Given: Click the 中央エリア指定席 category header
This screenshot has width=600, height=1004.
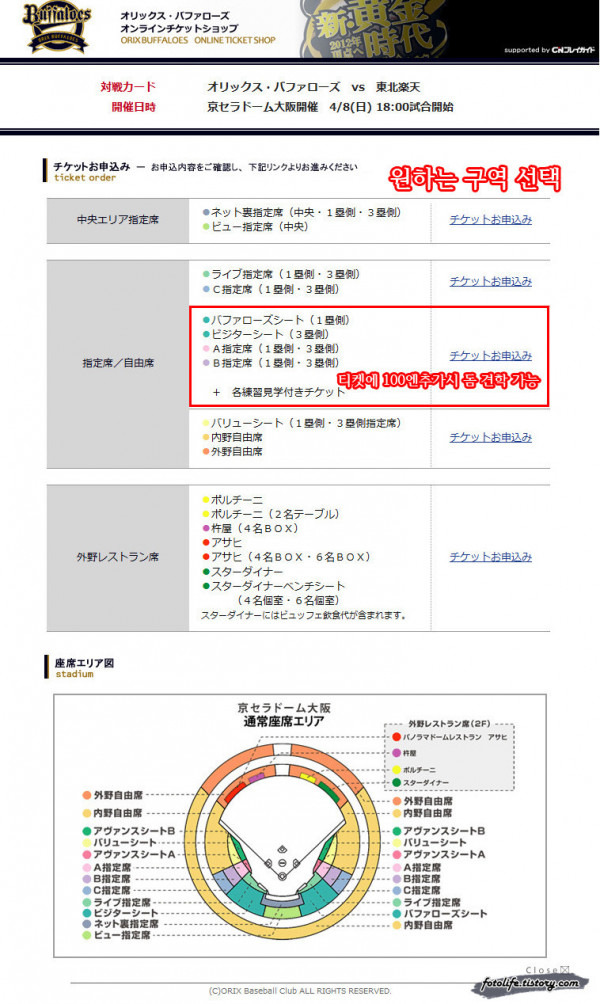Looking at the screenshot, I should pyautogui.click(x=118, y=220).
